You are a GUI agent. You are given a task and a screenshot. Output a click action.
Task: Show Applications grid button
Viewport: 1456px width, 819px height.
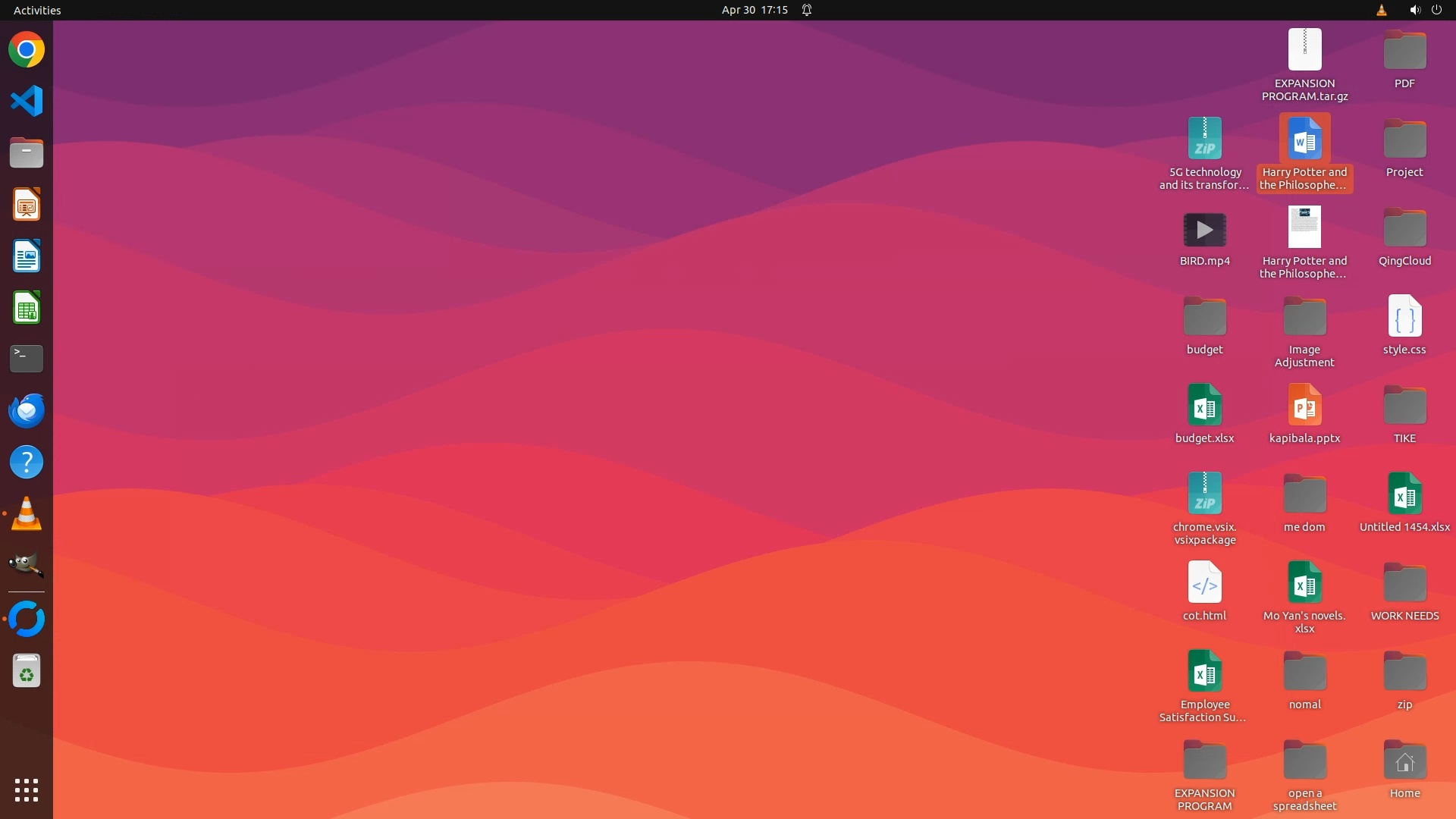click(x=27, y=790)
